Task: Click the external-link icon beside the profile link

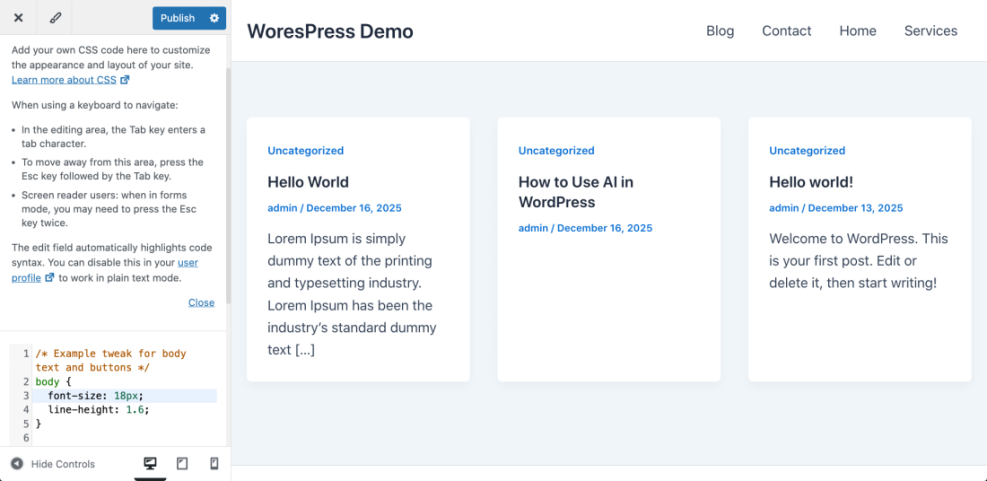Action: click(50, 278)
